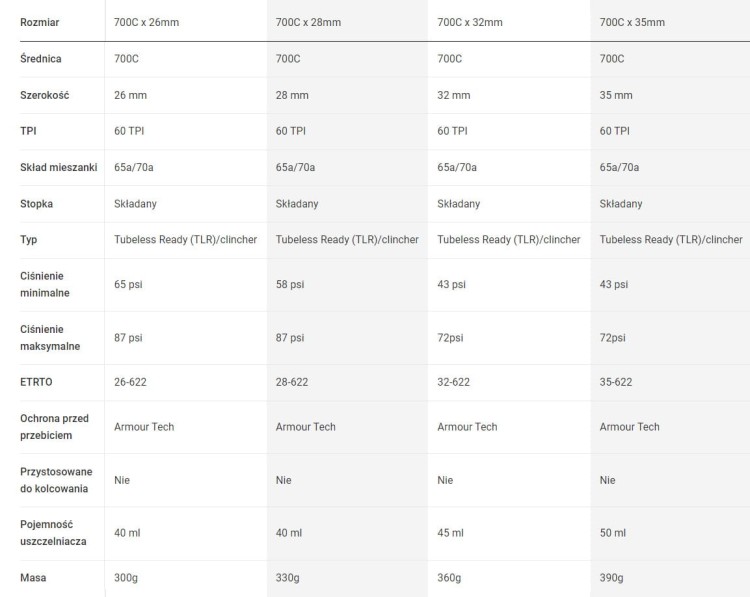Click the Średnica row label
Image resolution: width=750 pixels, height=597 pixels.
point(41,59)
